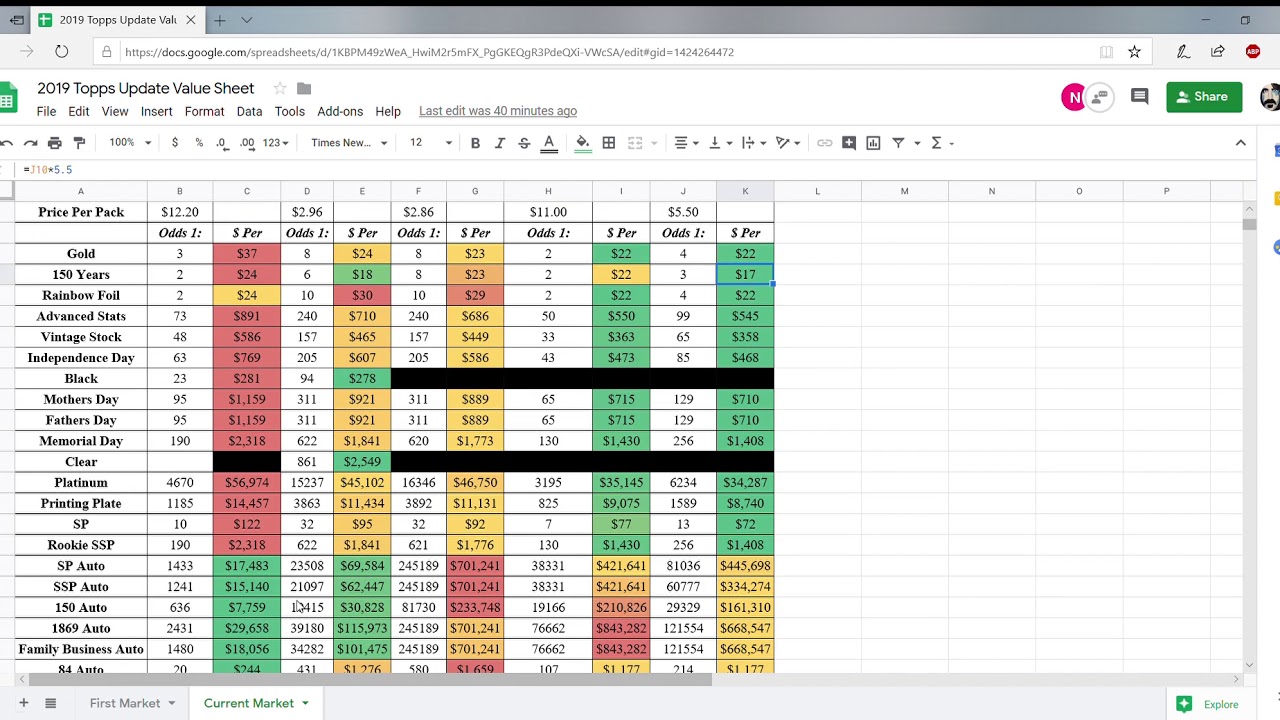Open the browser share icon

1217,52
